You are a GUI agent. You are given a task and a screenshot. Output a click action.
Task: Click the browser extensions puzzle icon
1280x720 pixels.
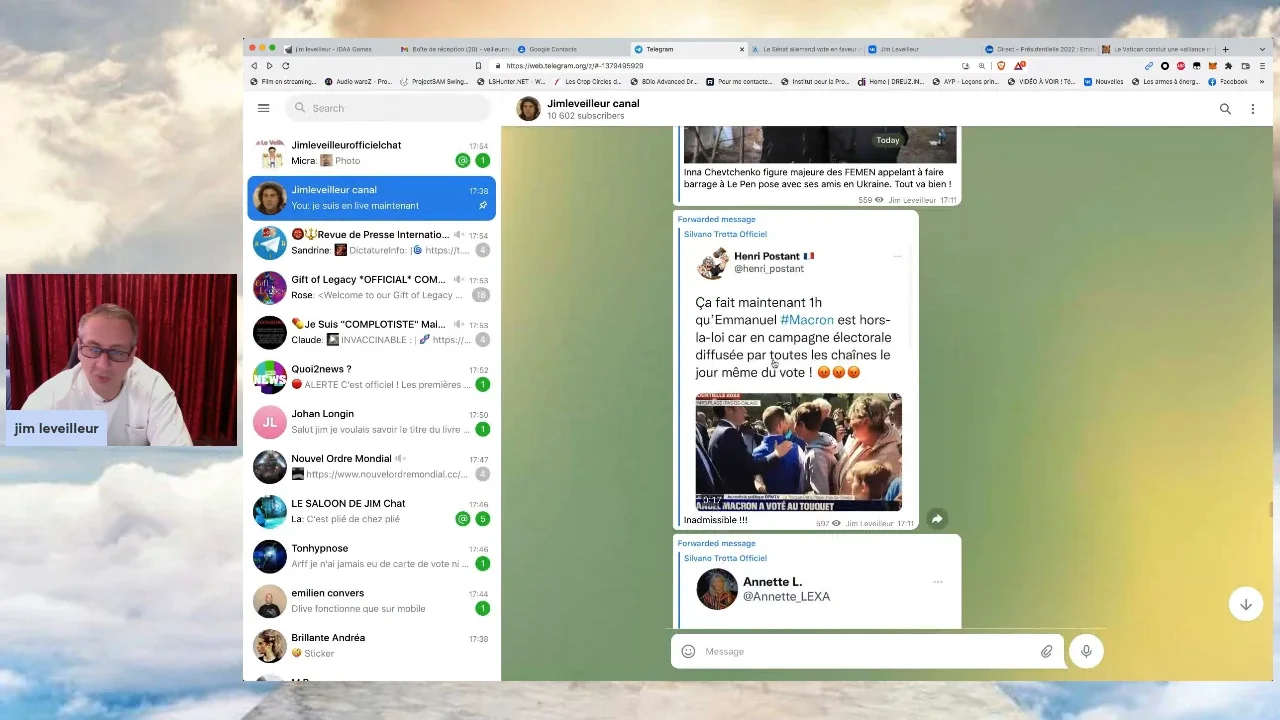point(1228,66)
